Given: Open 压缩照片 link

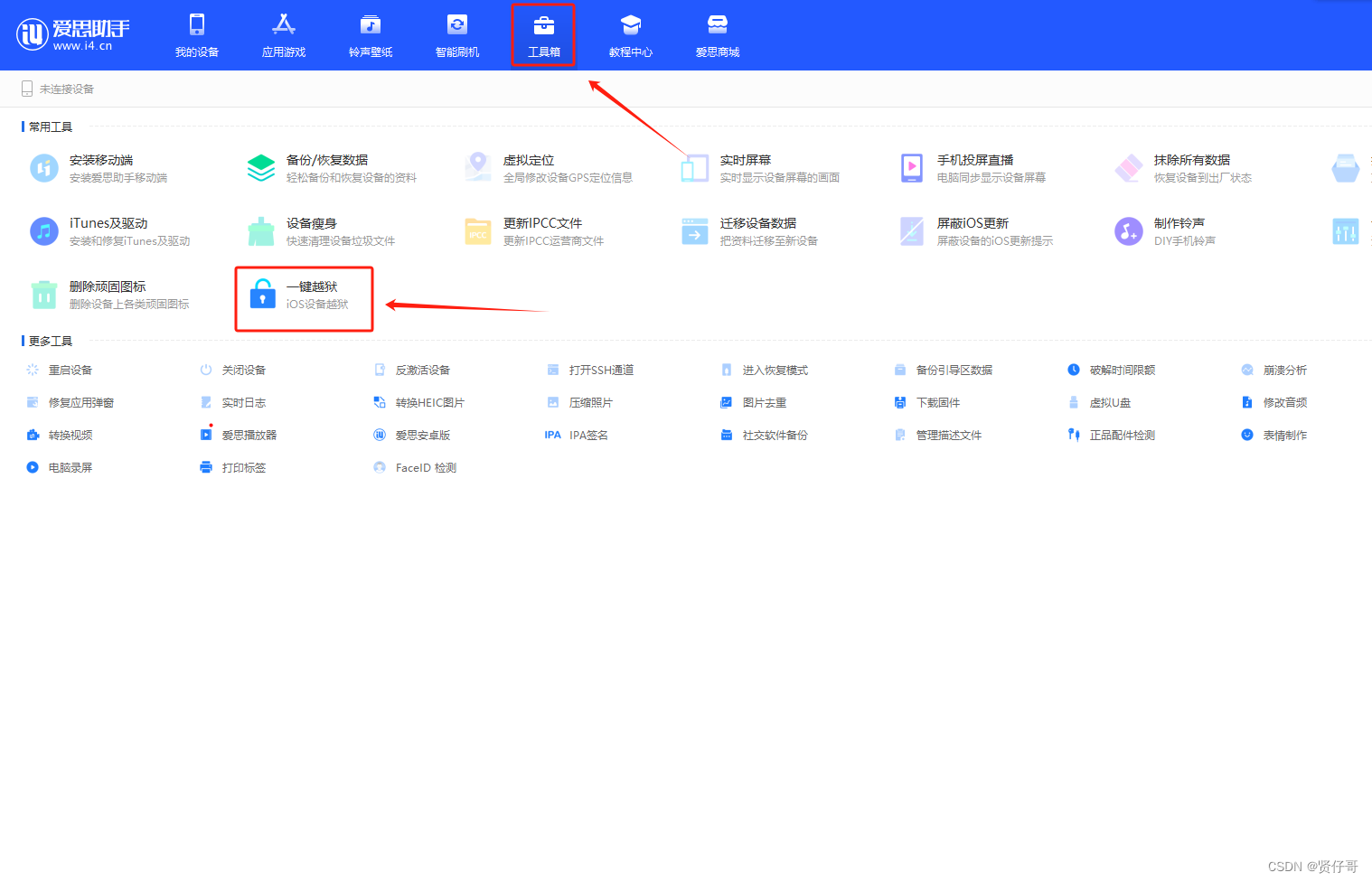Looking at the screenshot, I should (x=580, y=402).
